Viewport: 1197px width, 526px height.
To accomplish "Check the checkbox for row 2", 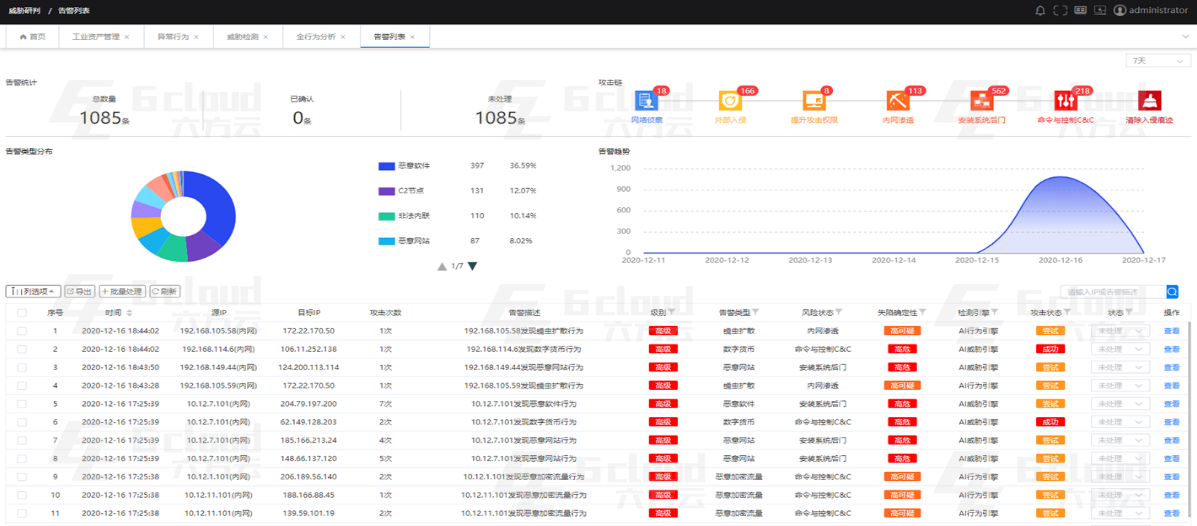I will click(21, 349).
